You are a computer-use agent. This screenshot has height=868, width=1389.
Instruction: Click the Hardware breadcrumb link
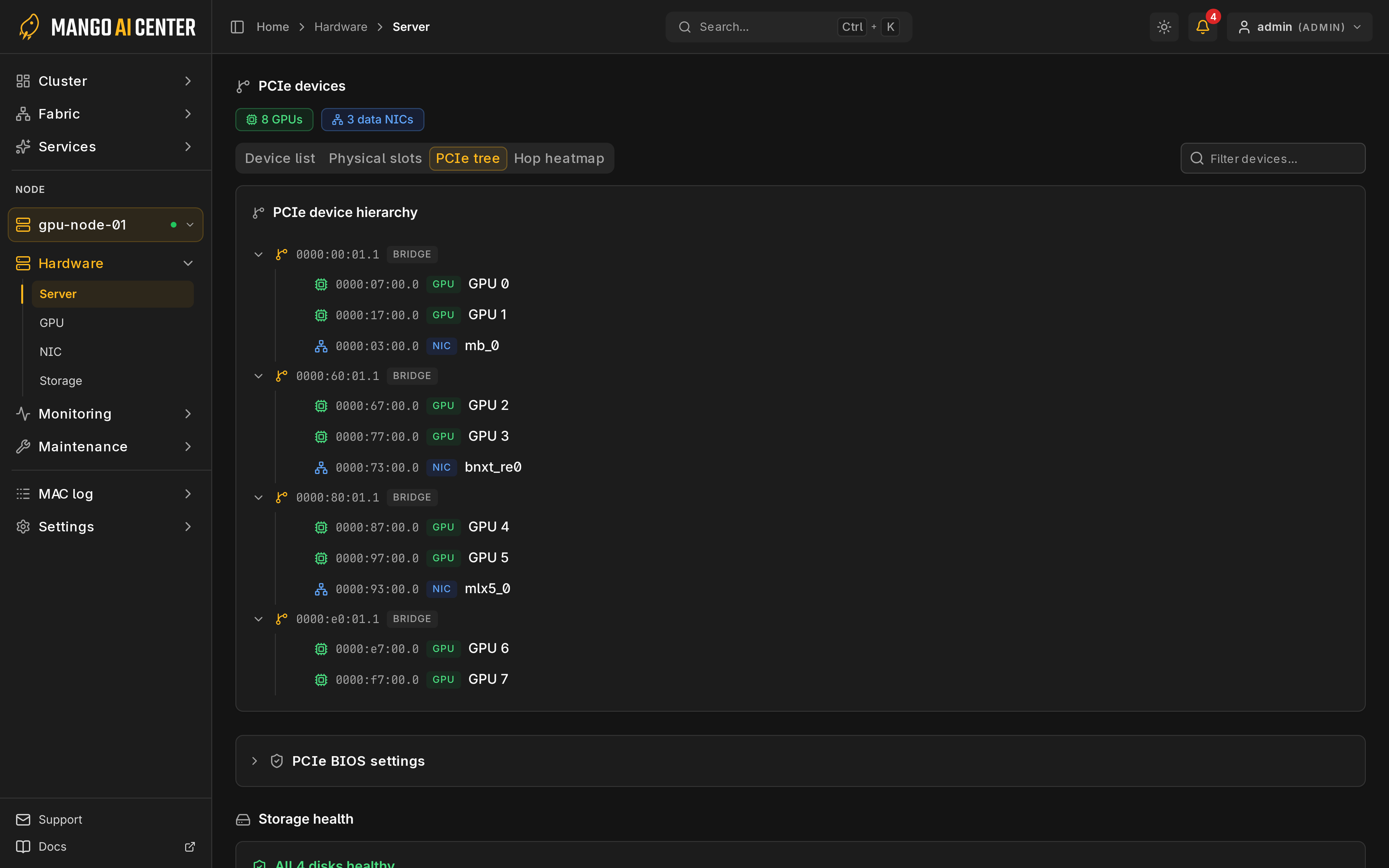pos(340,27)
